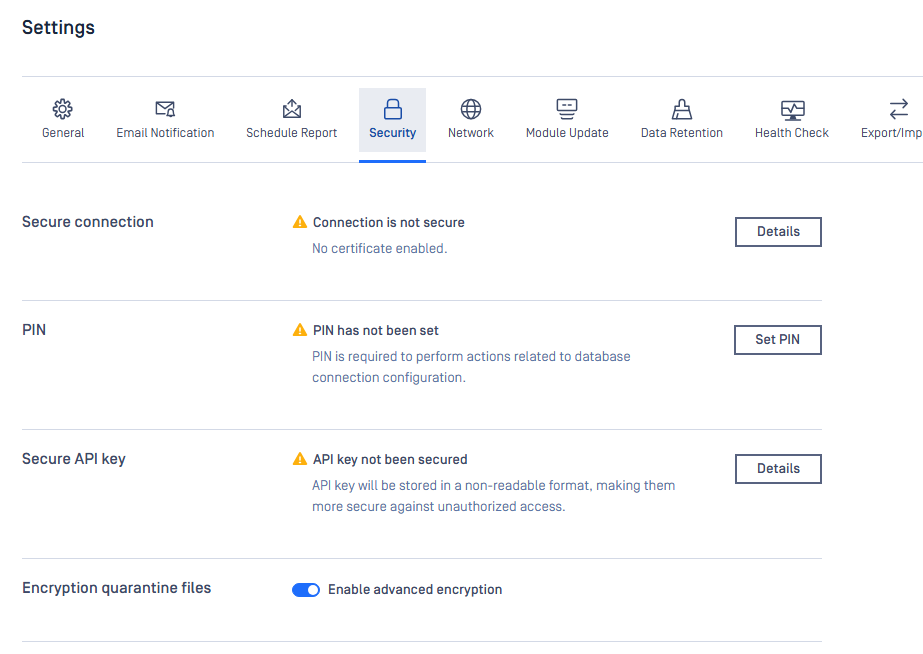Select the Schedule Report icon

point(291,109)
